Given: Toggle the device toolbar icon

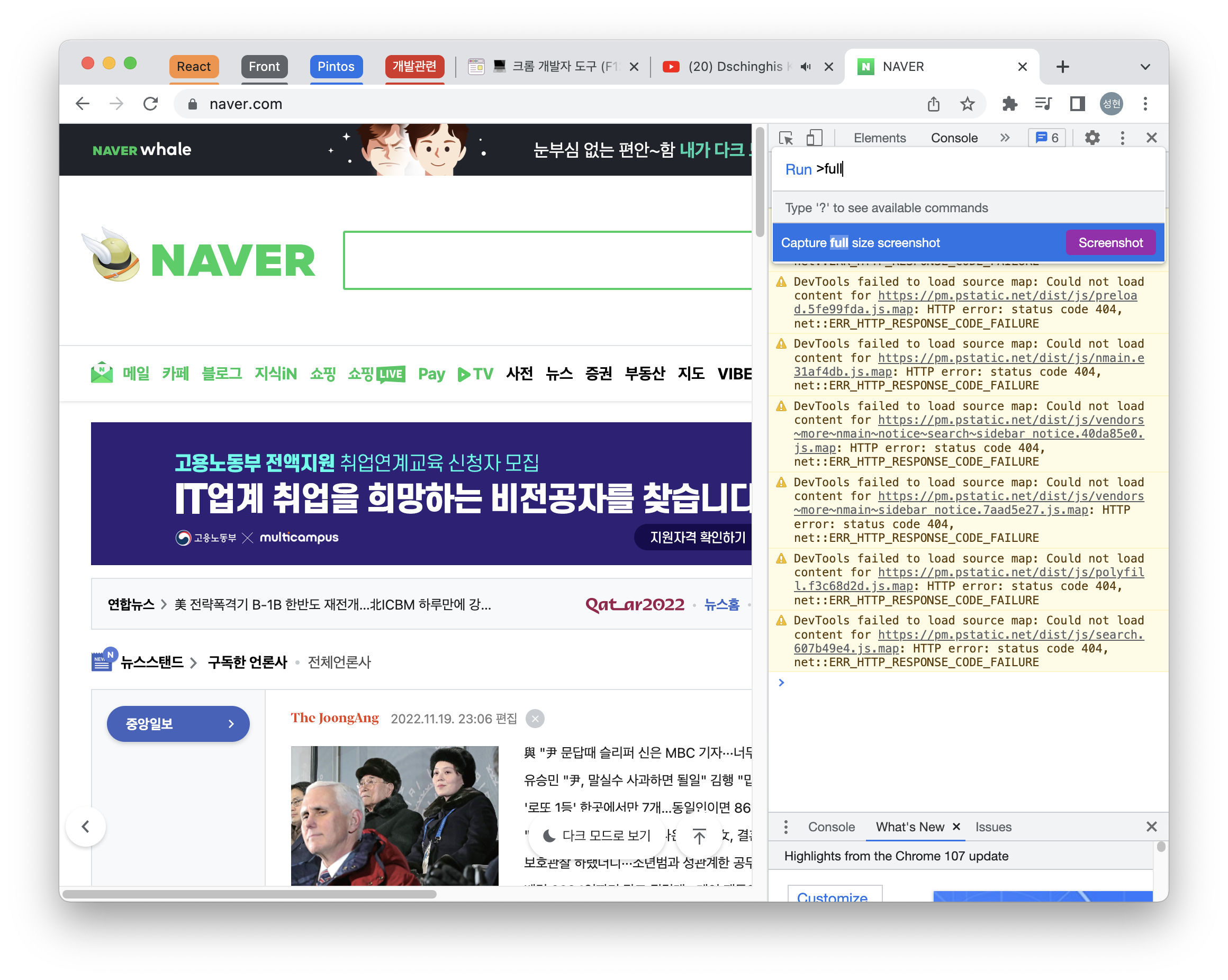Looking at the screenshot, I should click(815, 138).
